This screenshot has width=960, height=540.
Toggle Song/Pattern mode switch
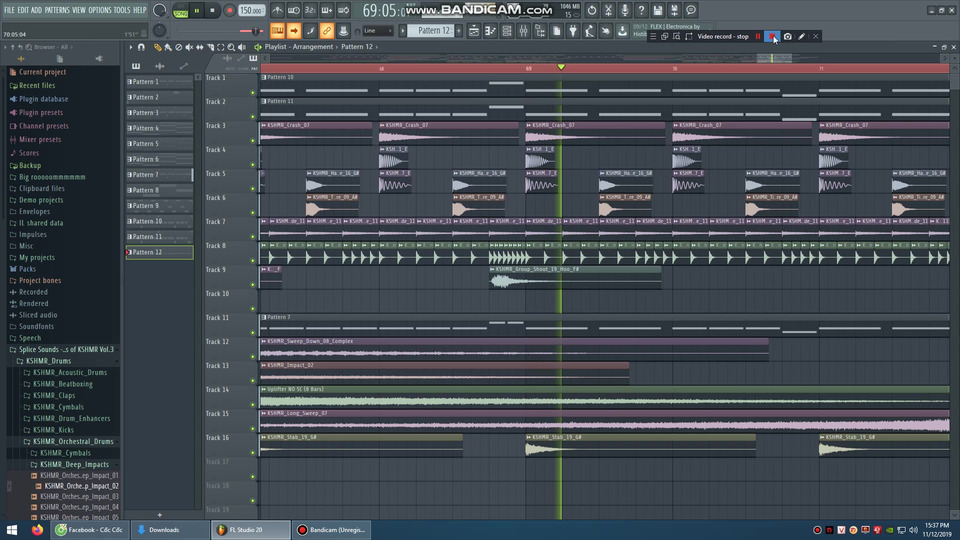tap(180, 10)
